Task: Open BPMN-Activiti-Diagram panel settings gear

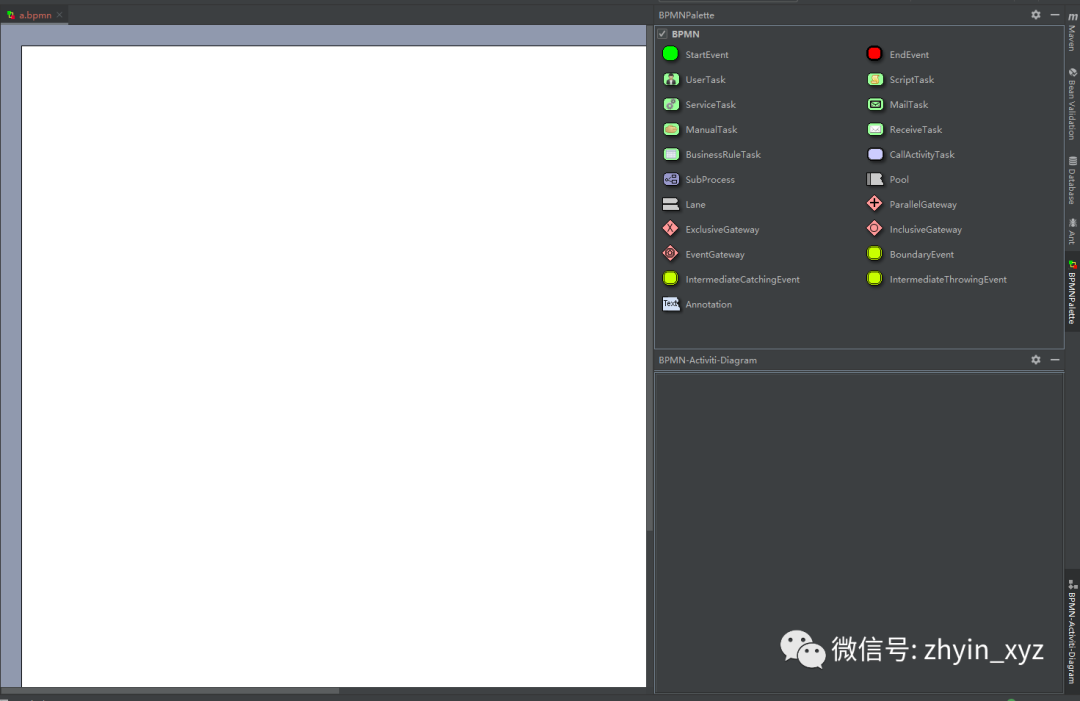Action: click(x=1035, y=359)
